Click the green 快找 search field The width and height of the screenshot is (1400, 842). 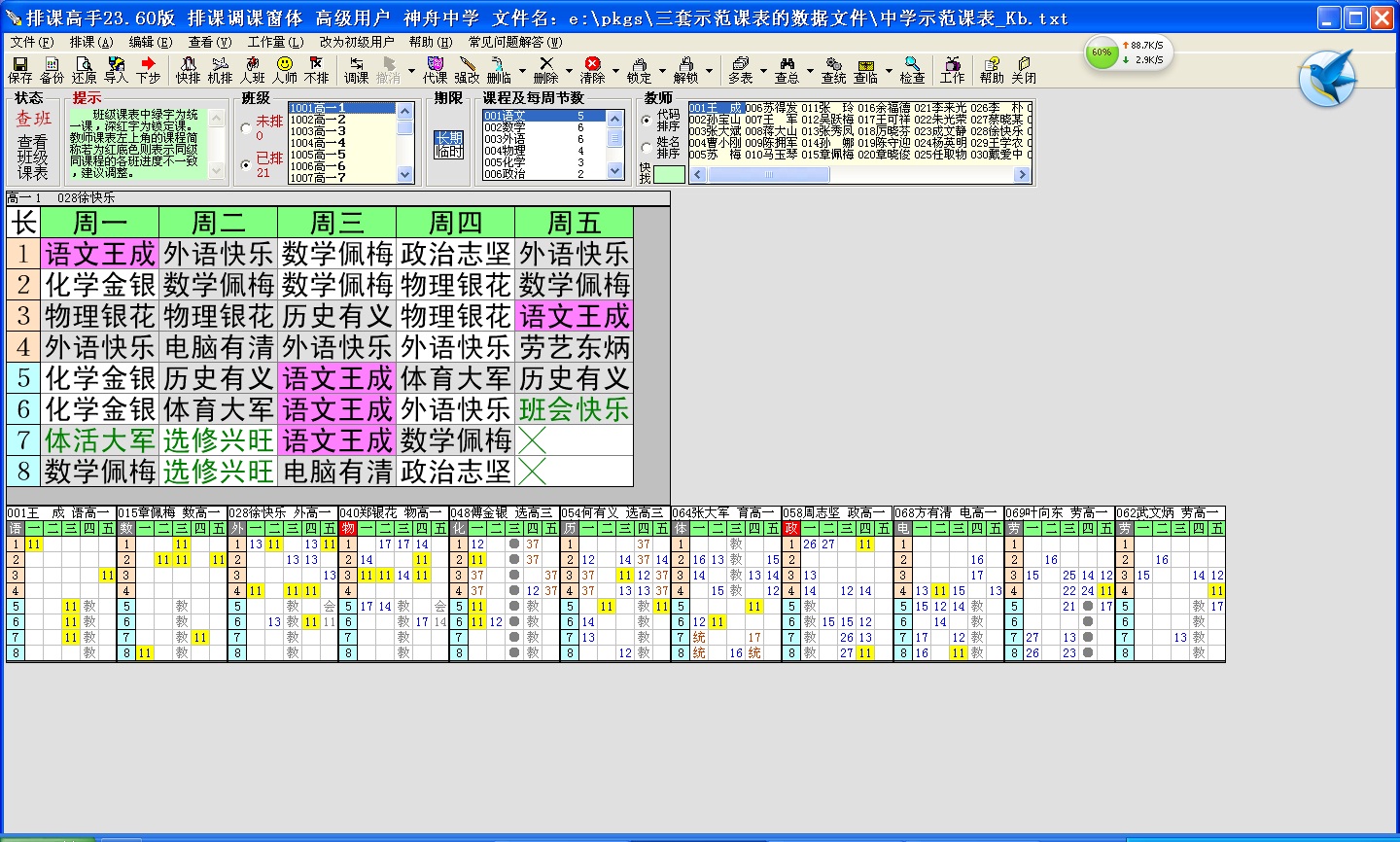(x=669, y=175)
